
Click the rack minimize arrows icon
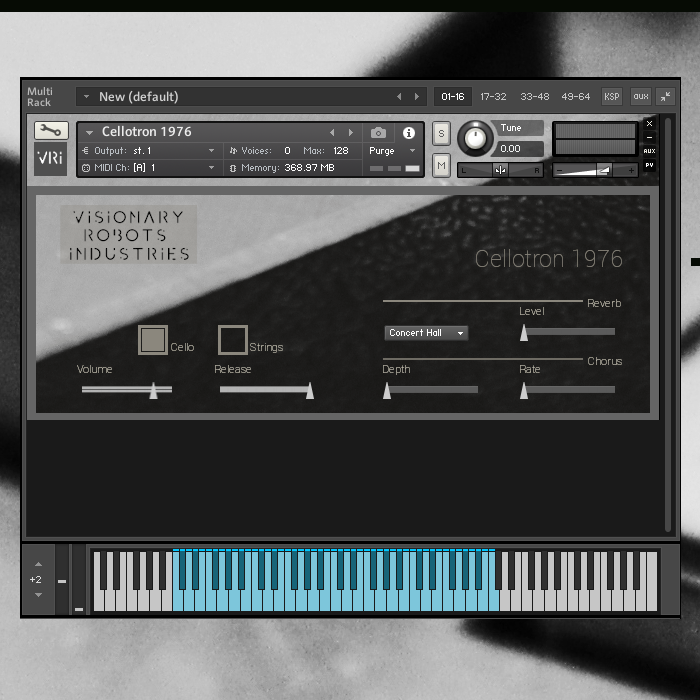click(664, 97)
